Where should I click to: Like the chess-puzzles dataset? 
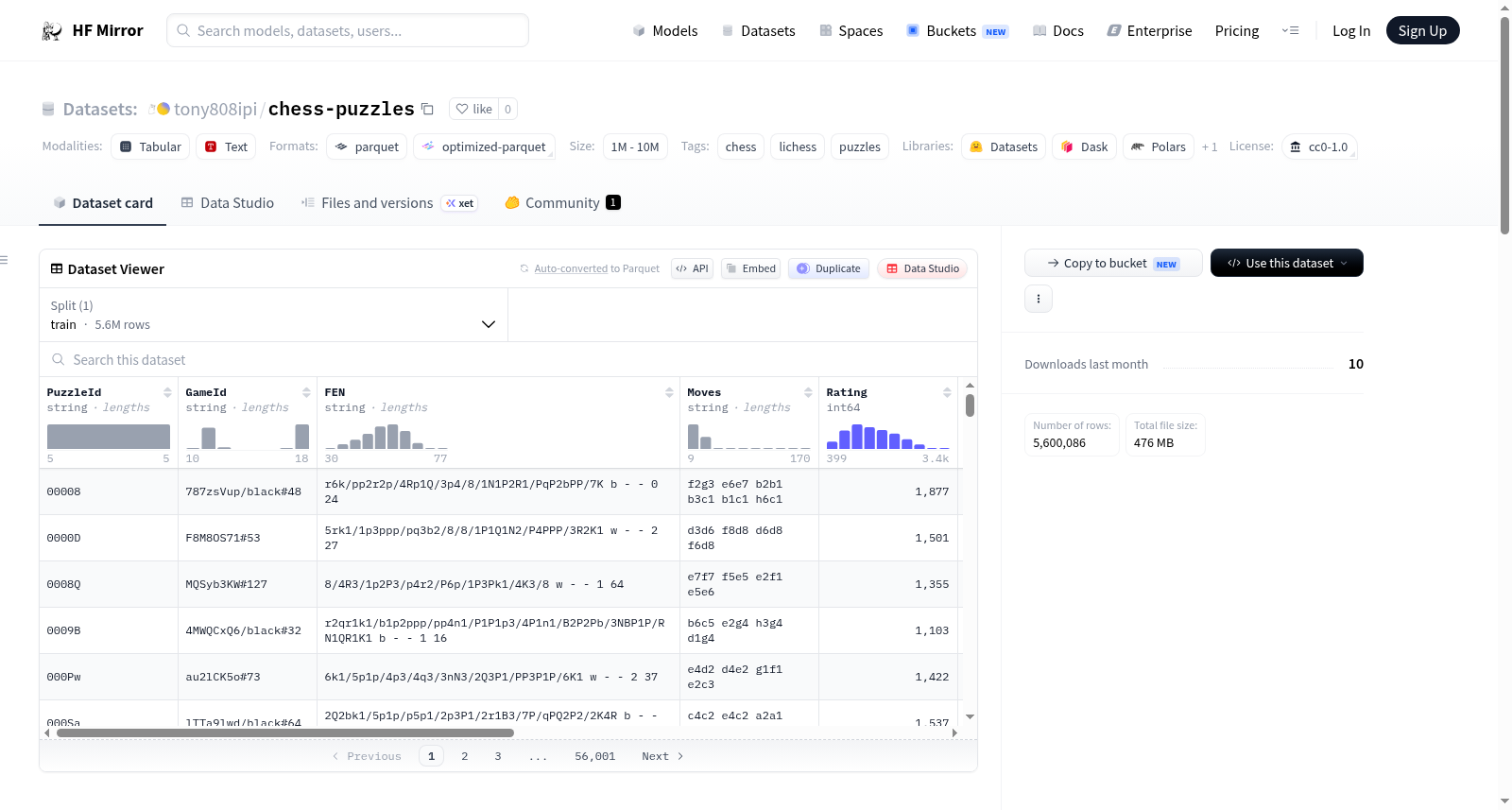pyautogui.click(x=474, y=109)
